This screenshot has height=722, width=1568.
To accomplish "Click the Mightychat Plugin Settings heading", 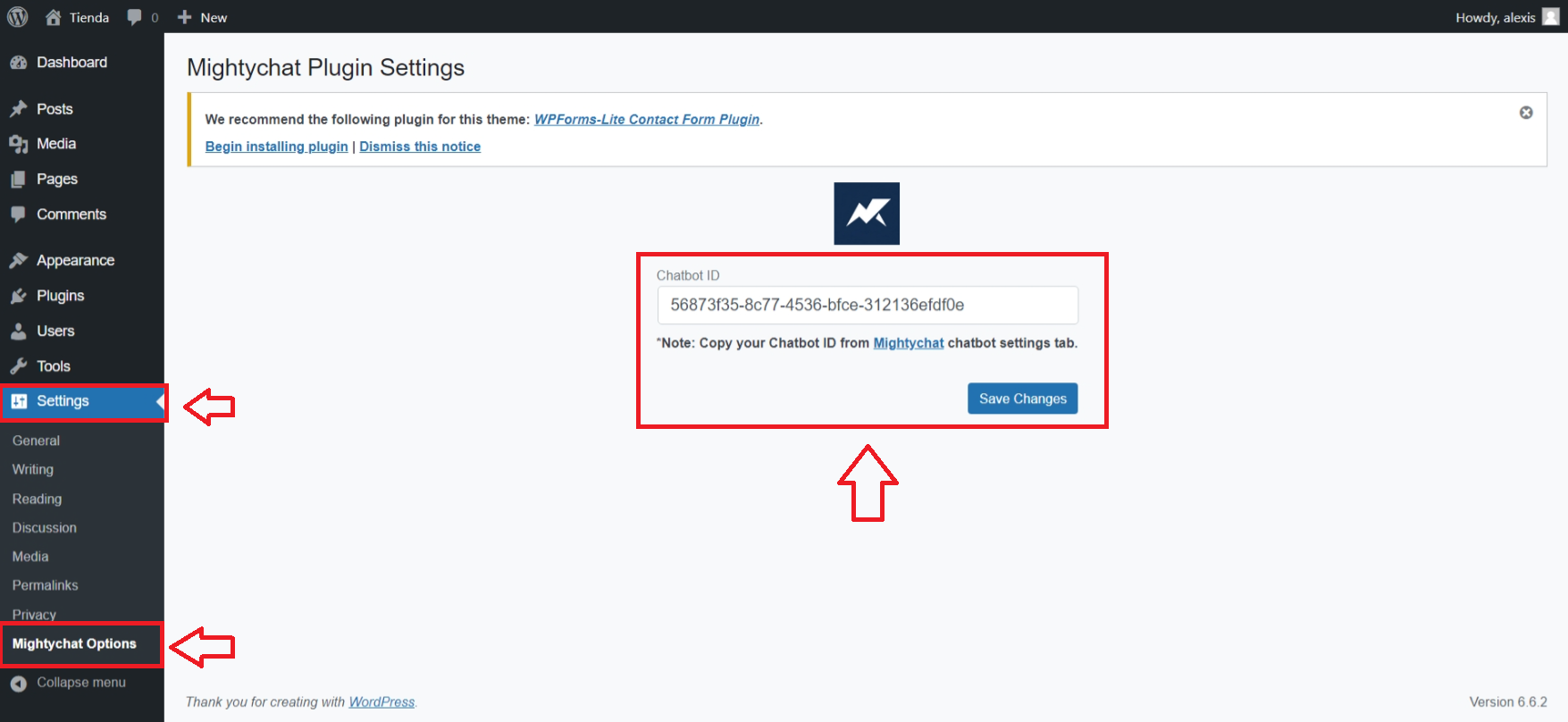I will (x=325, y=68).
